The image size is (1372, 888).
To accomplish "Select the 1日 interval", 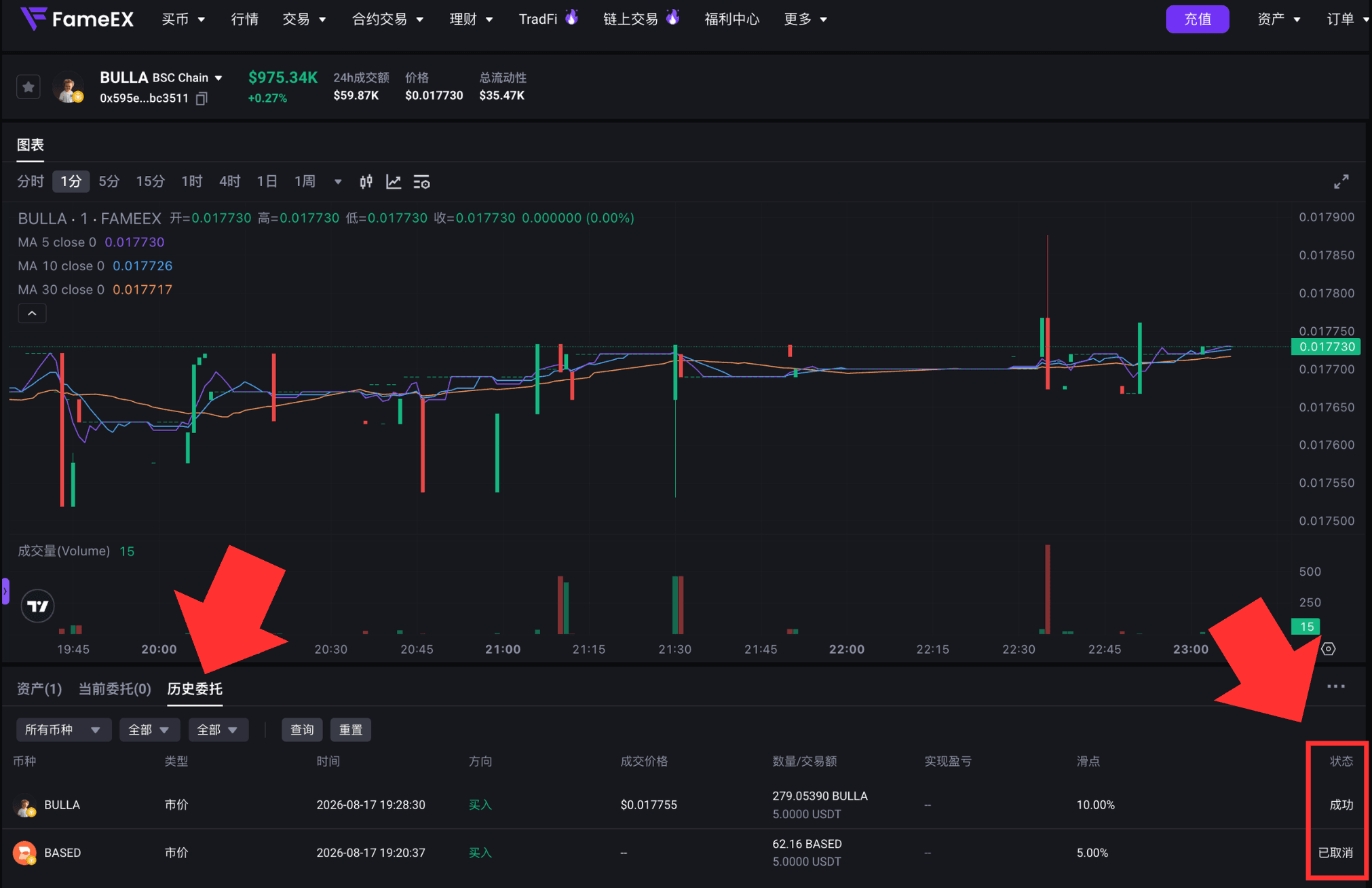I will (267, 181).
